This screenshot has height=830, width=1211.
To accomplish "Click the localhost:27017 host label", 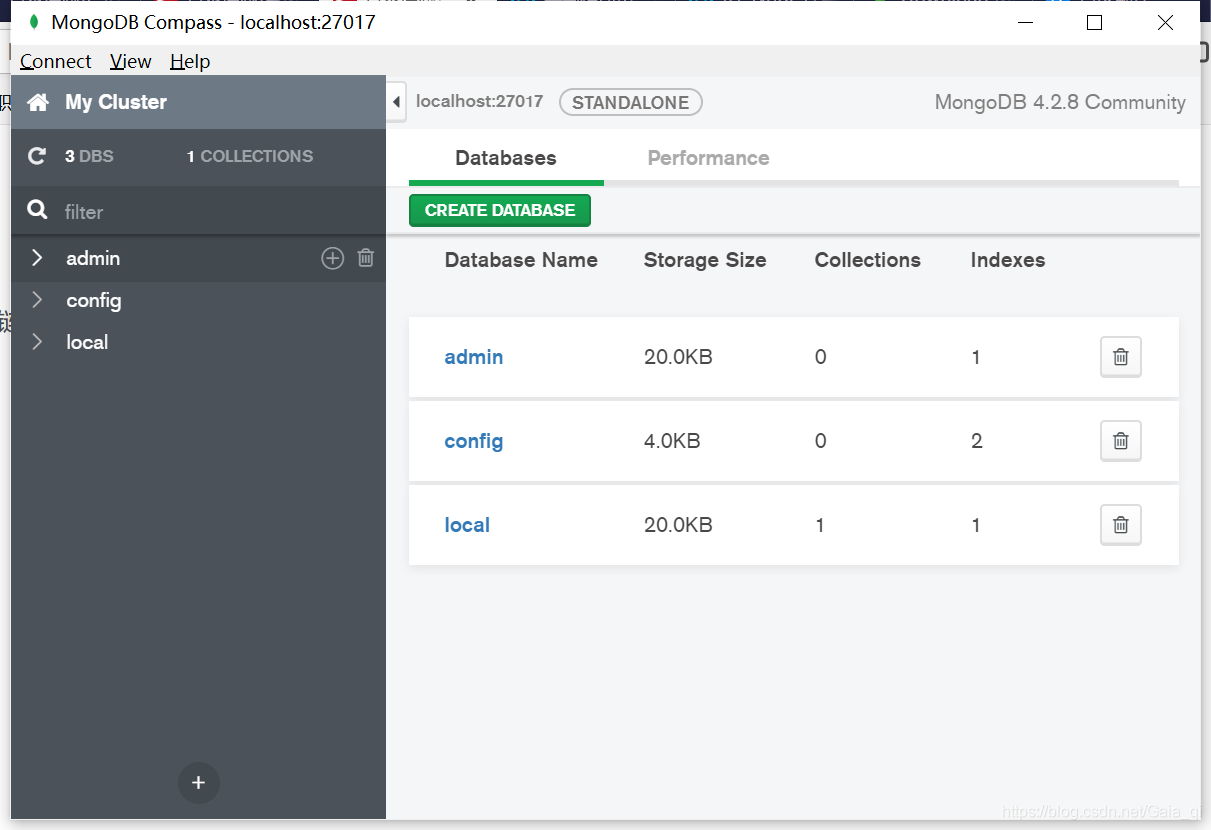I will 480,101.
